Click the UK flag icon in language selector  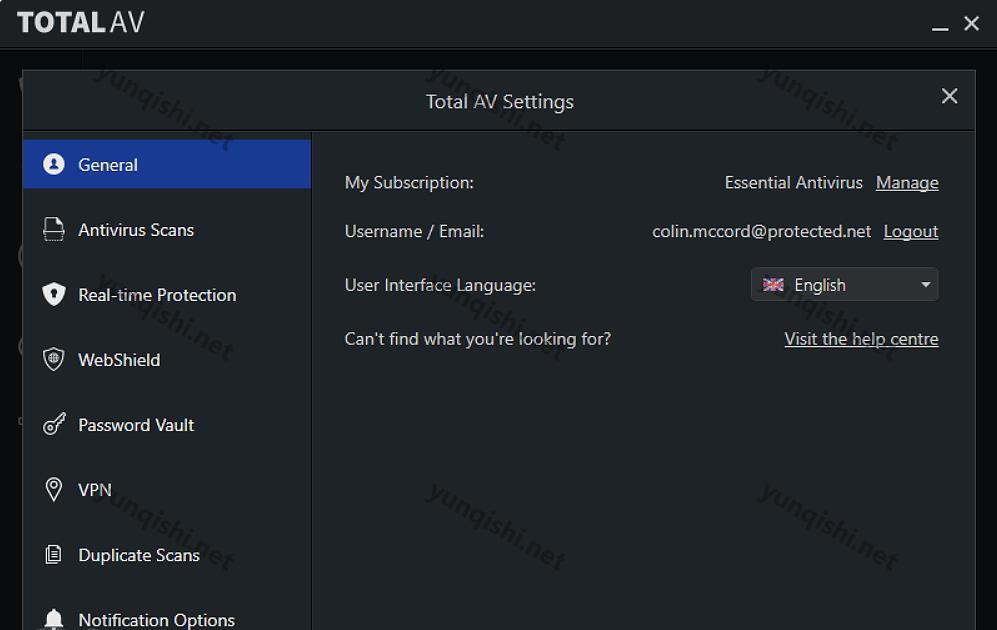click(x=773, y=285)
